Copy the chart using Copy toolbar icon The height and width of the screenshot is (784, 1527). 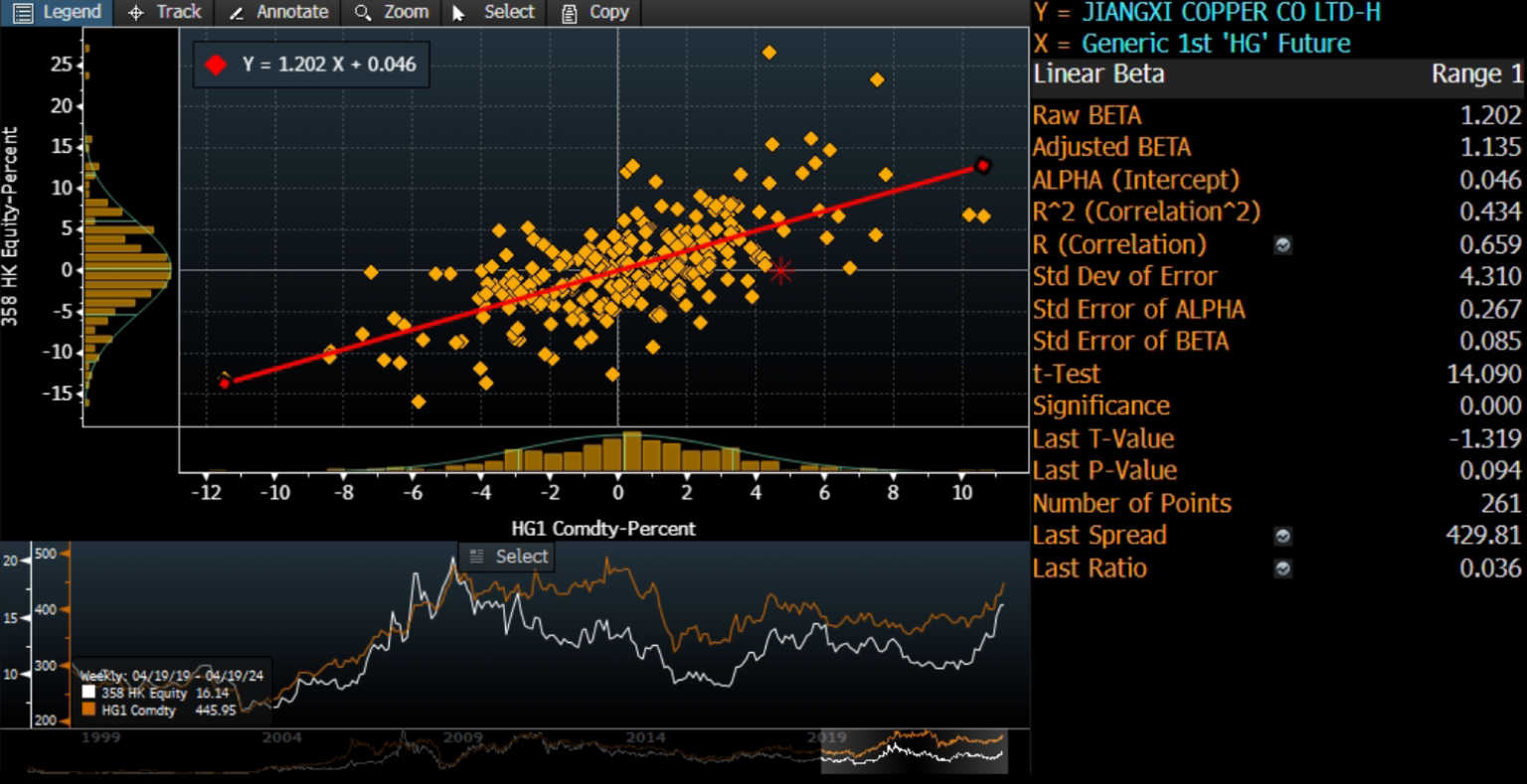[595, 12]
